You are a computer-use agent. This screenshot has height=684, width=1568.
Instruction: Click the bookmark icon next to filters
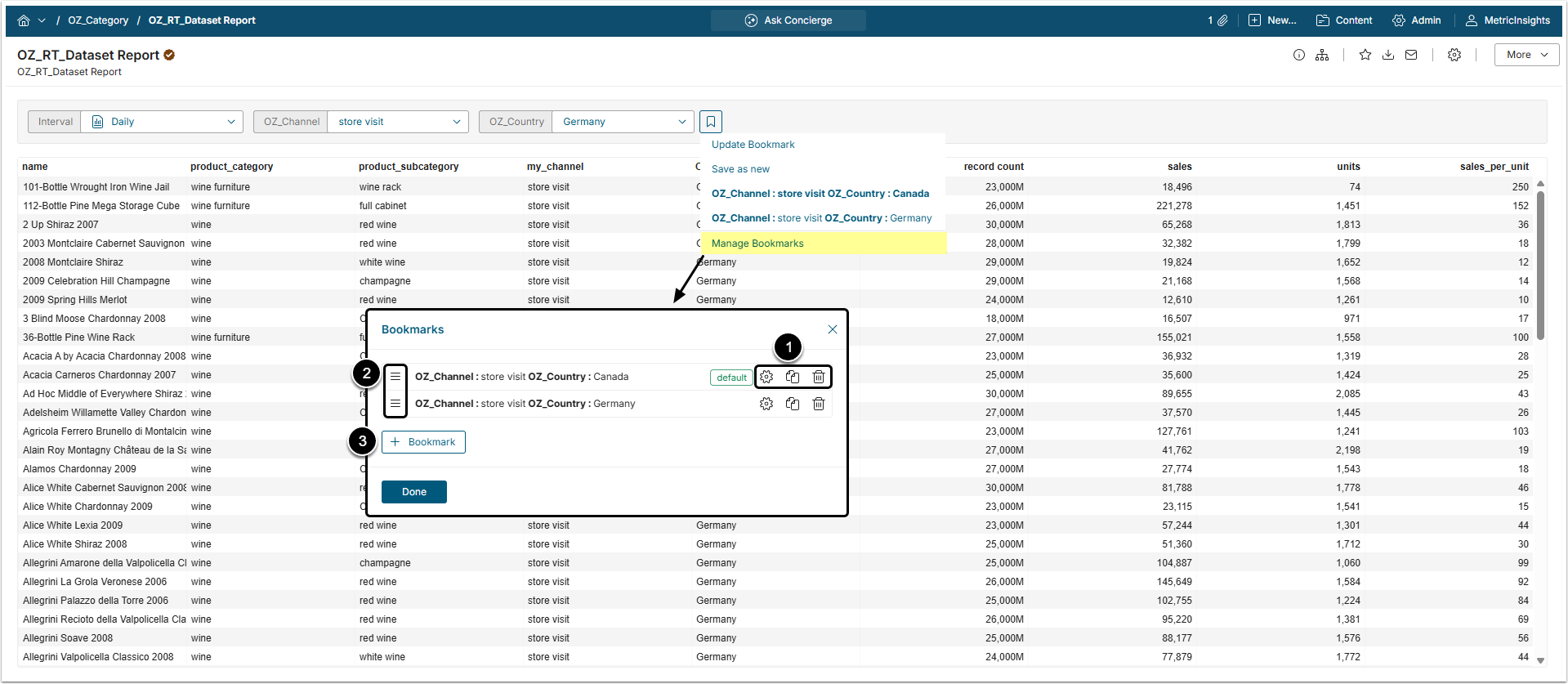pos(711,122)
